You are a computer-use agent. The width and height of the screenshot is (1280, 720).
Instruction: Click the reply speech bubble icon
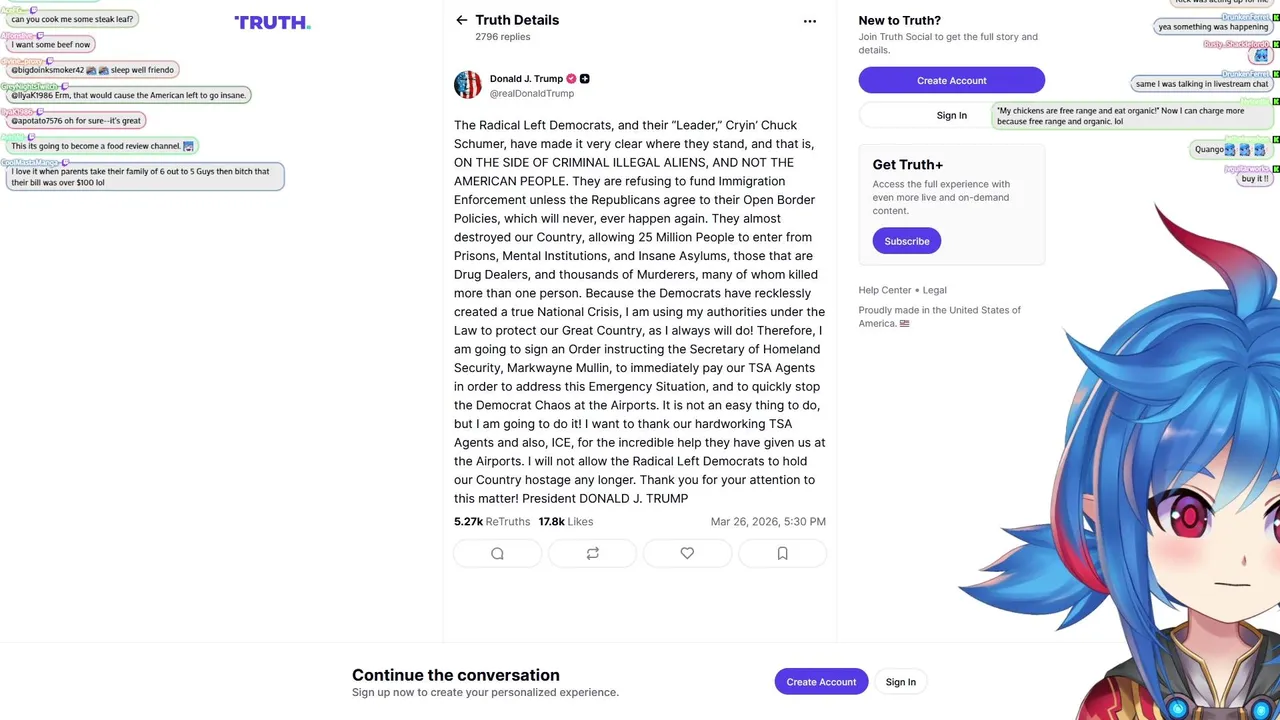tap(497, 553)
